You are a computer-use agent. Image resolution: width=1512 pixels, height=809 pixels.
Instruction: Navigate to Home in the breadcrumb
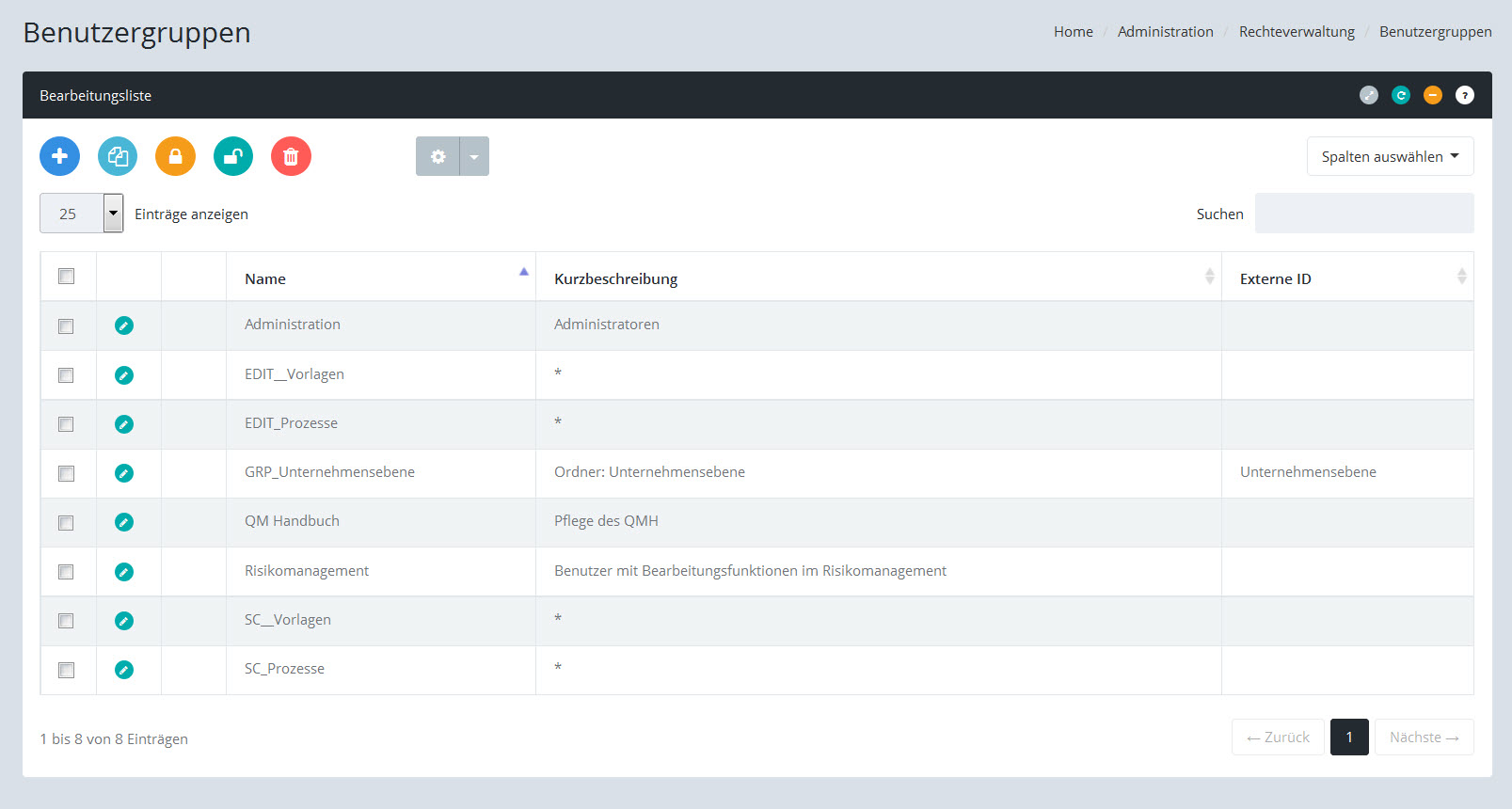(x=1073, y=32)
